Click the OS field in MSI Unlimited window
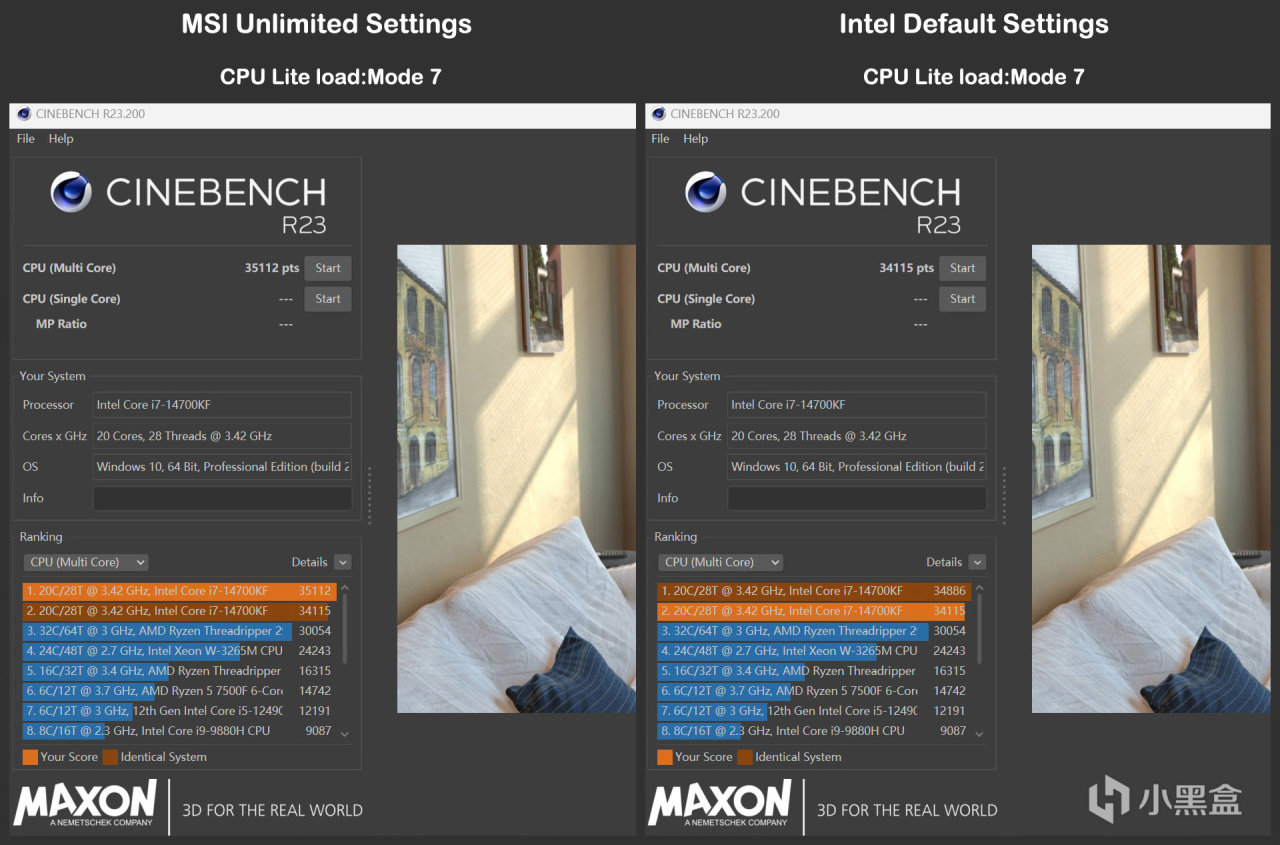 (222, 467)
